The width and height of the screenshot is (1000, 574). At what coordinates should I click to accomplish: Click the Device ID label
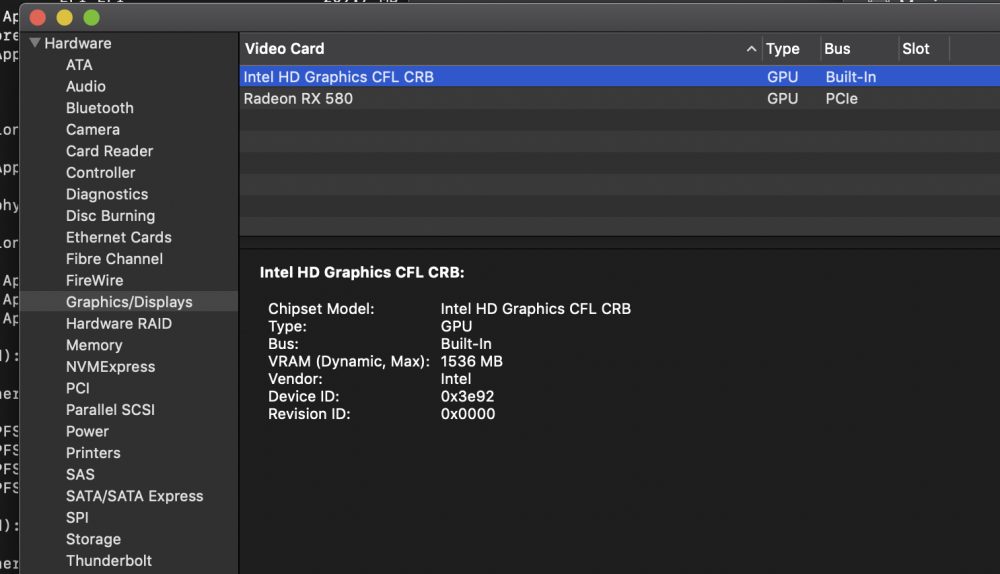point(304,397)
